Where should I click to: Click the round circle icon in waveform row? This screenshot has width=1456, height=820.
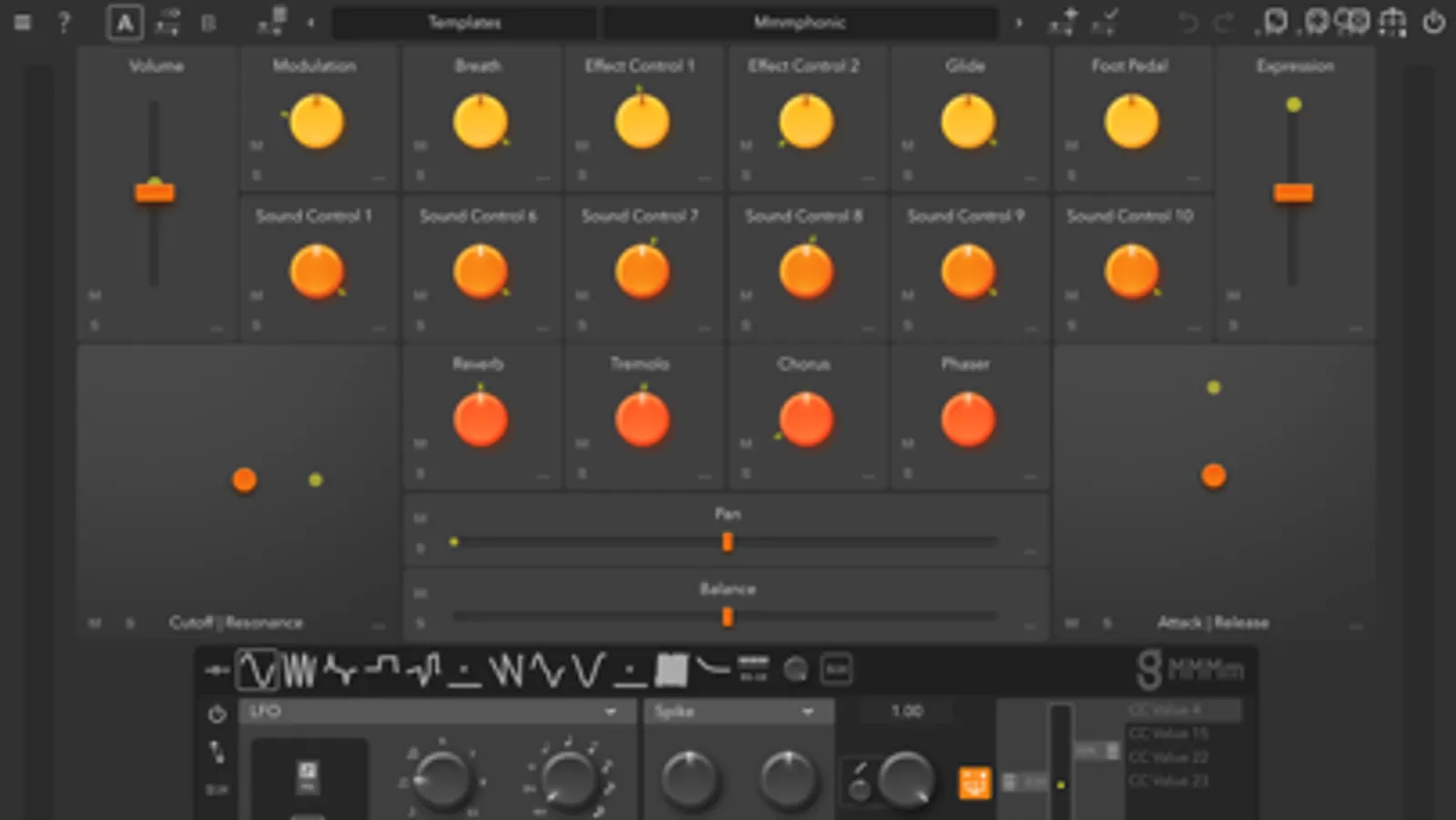[796, 671]
